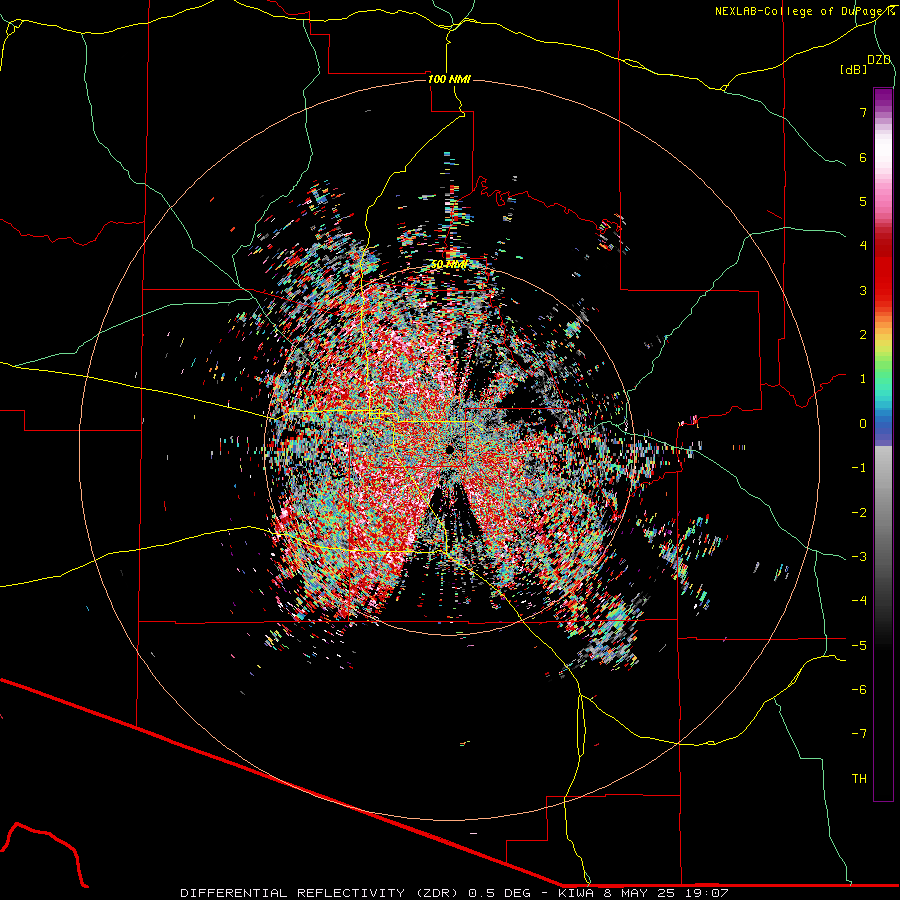Screen dimensions: 900x900
Task: Click the [dB] unit label
Action: point(854,69)
